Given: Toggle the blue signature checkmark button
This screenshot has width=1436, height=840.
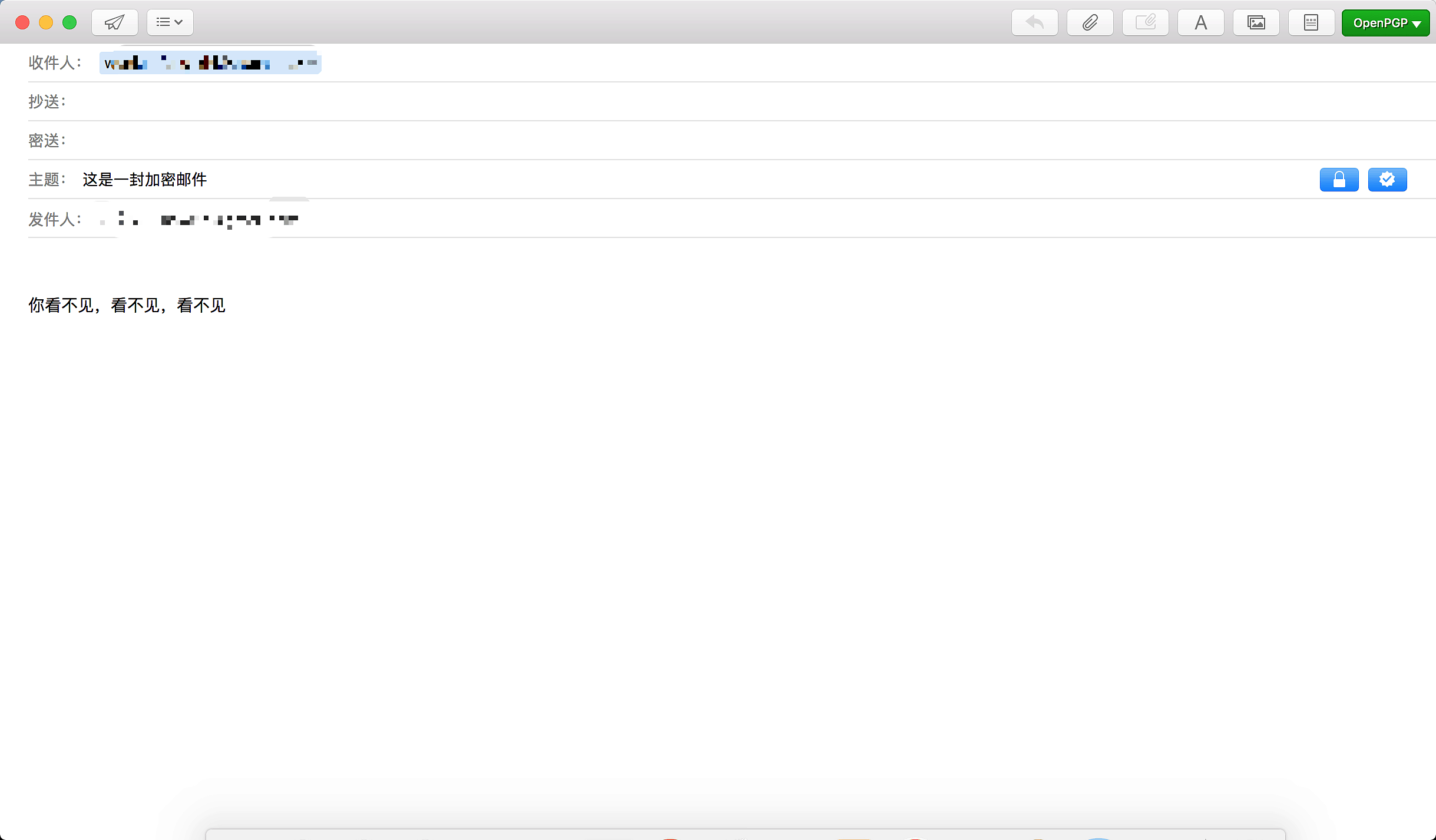Looking at the screenshot, I should pyautogui.click(x=1387, y=180).
